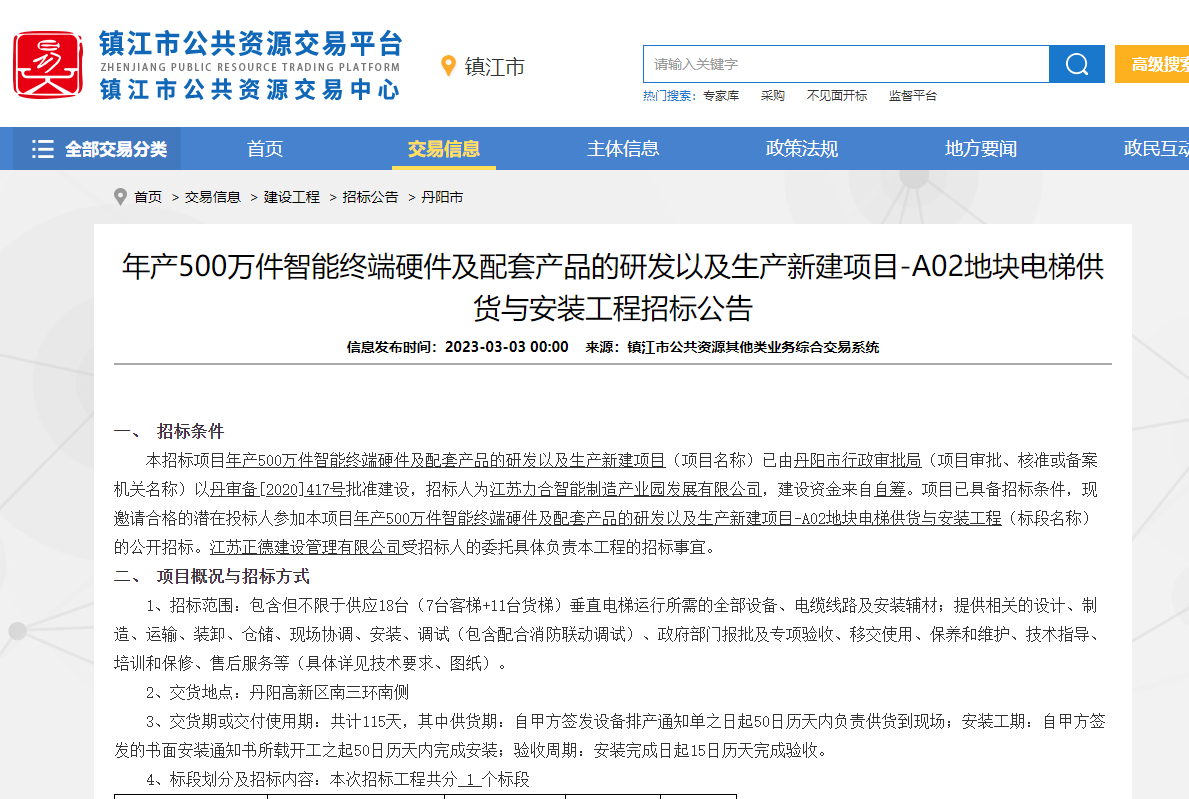Click the 监督平台 hot search link
Viewport: 1189px width, 799px height.
(912, 96)
